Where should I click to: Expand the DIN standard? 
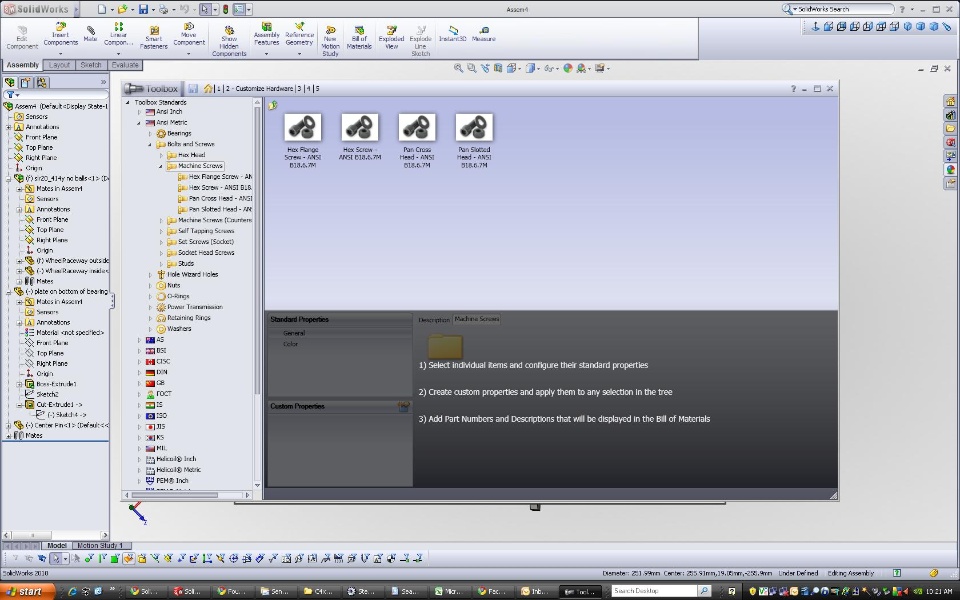click(139, 372)
